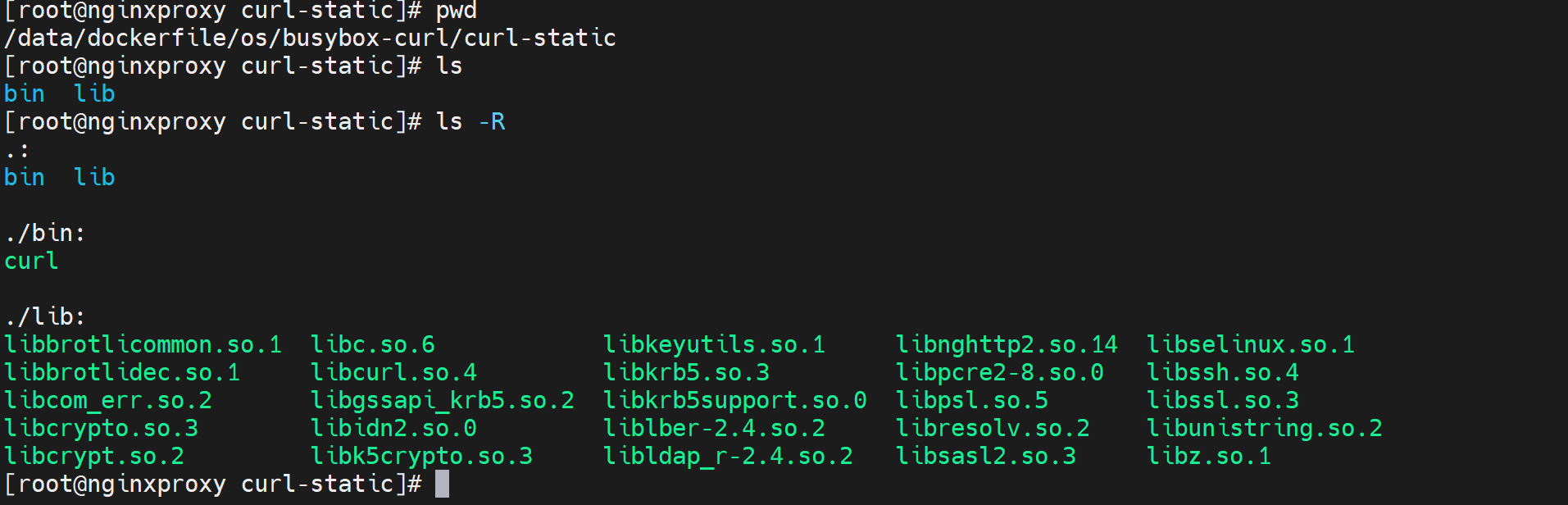Click the cursor block at the last prompt
The width and height of the screenshot is (1568, 505).
point(442,484)
